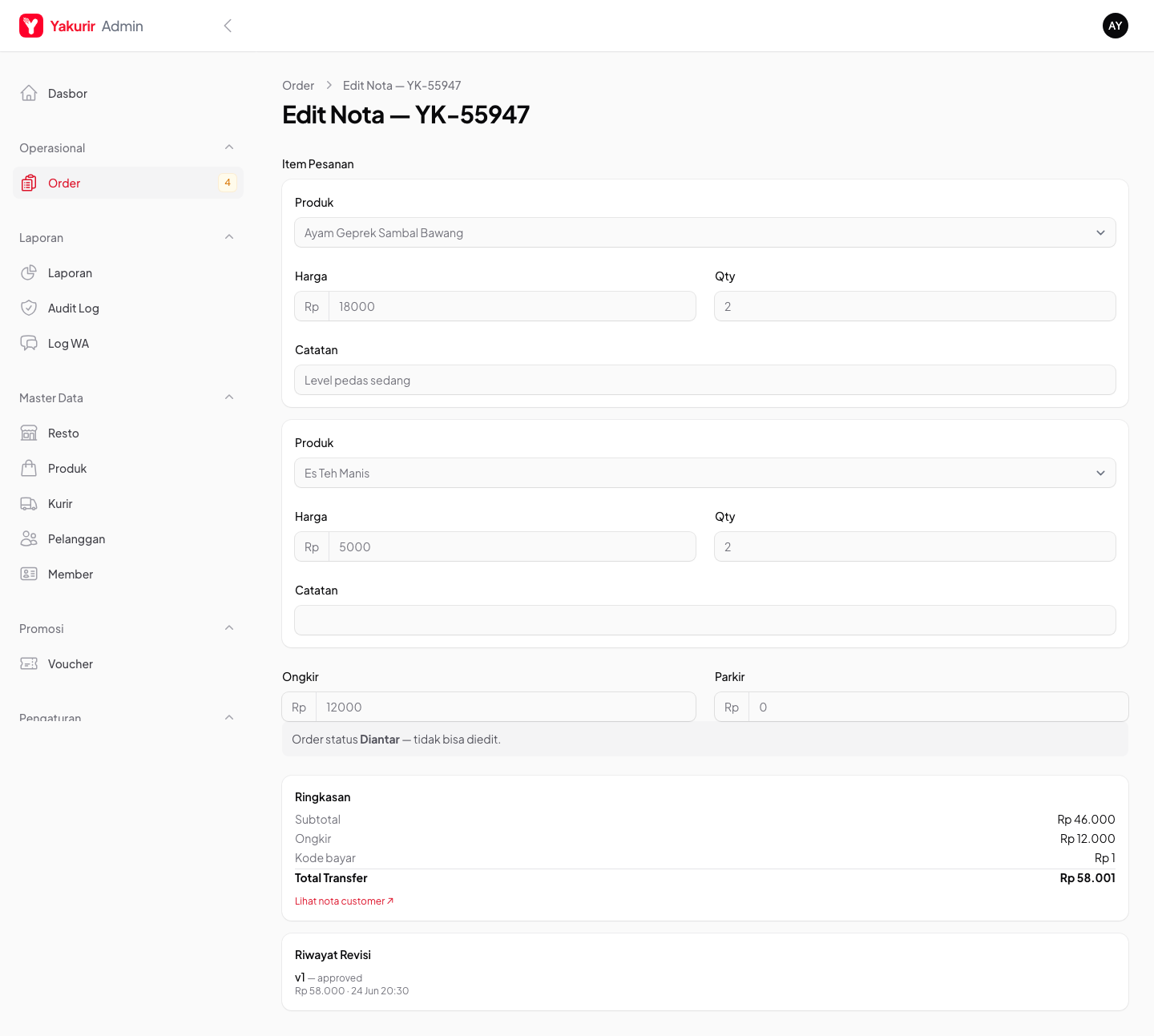Viewport: 1154px width, 1036px height.
Task: Collapse the Master Data section
Action: 229,397
